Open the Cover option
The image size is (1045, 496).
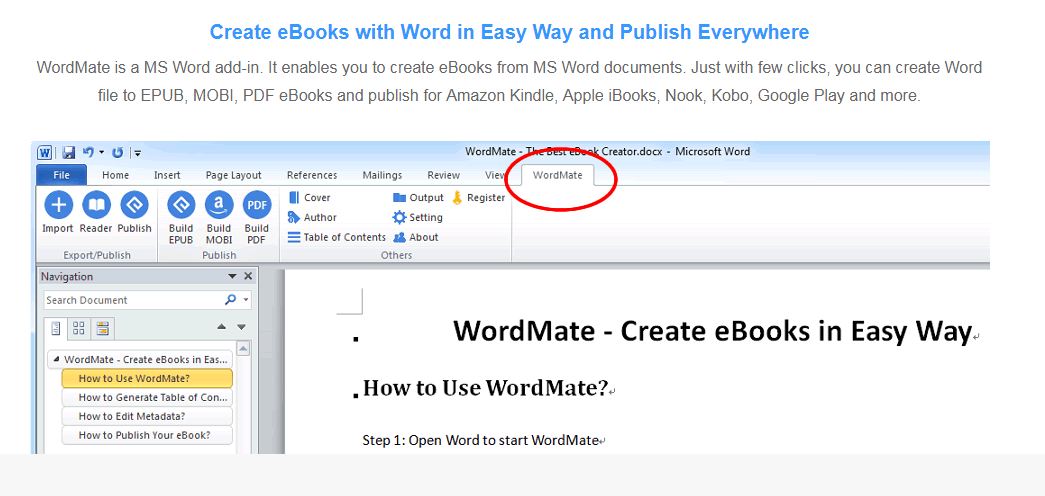[309, 197]
